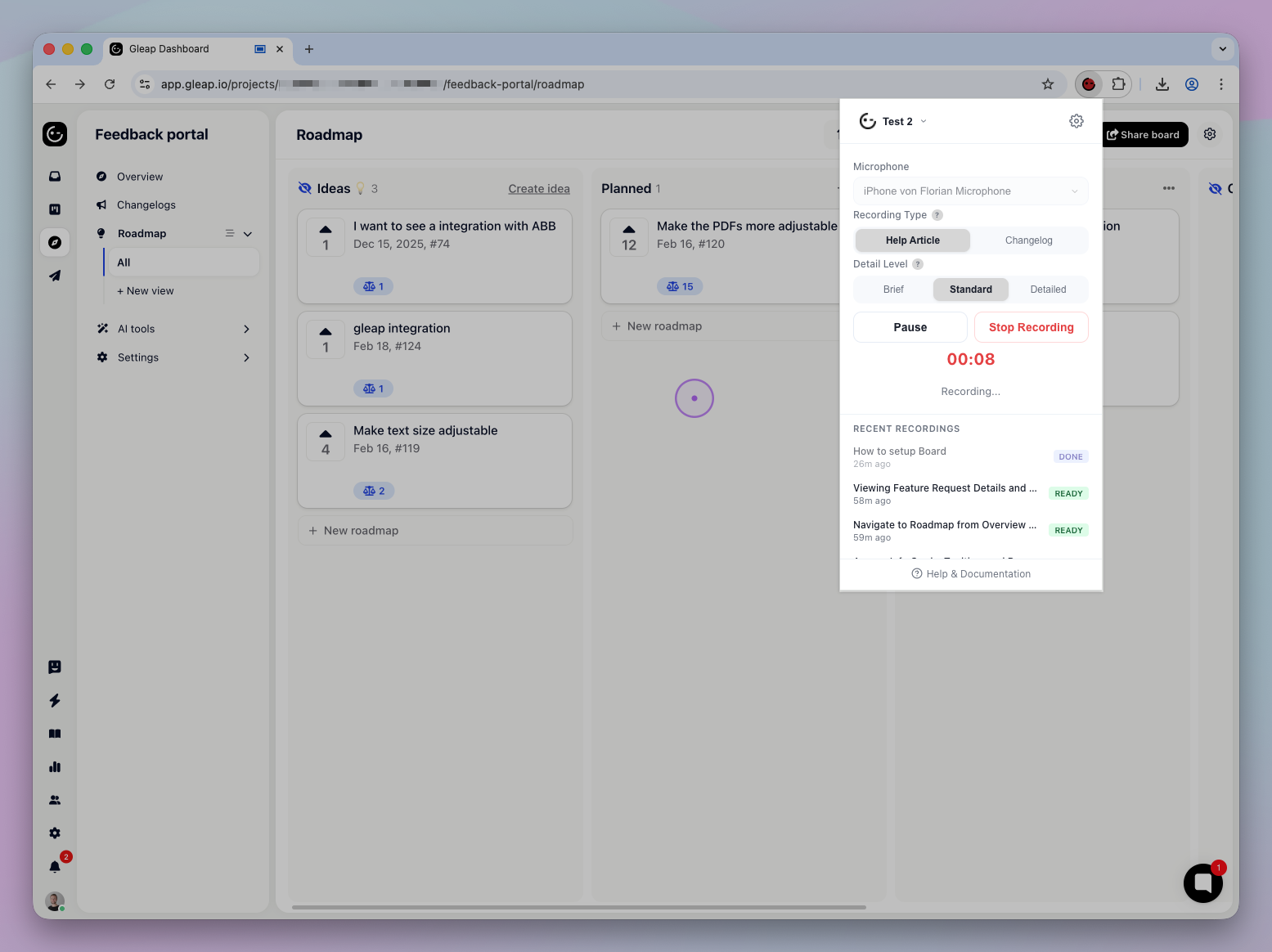Open the horizontal three-dot roadmap column menu
1272x952 pixels.
[1169, 188]
